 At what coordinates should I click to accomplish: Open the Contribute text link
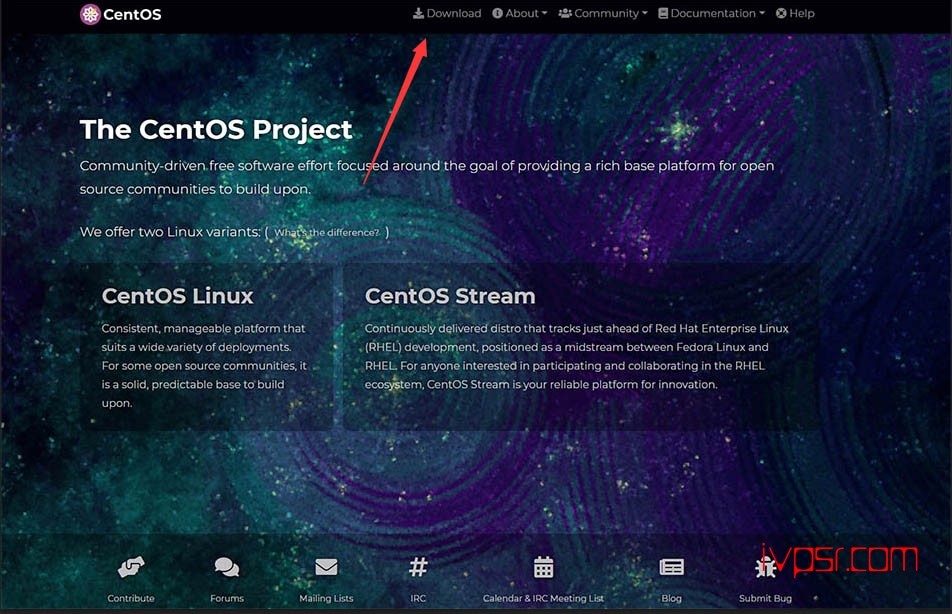coord(131,598)
